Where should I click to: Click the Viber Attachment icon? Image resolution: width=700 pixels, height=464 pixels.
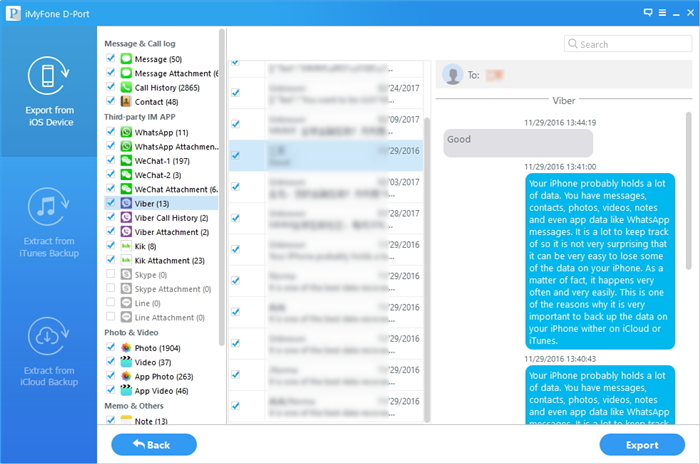(x=126, y=232)
